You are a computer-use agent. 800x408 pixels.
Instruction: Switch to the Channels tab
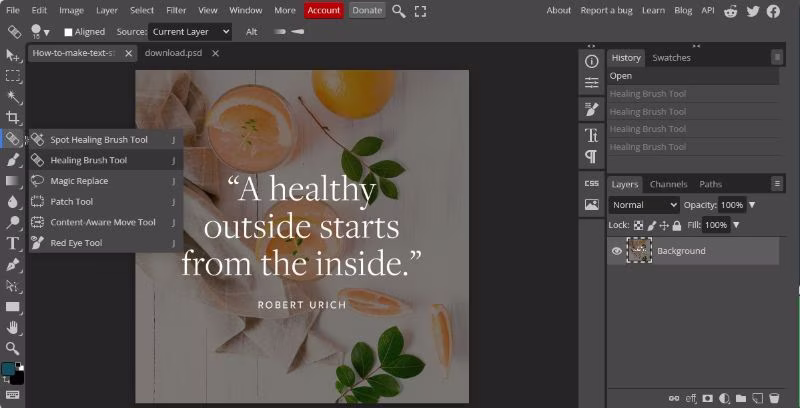[x=668, y=184]
